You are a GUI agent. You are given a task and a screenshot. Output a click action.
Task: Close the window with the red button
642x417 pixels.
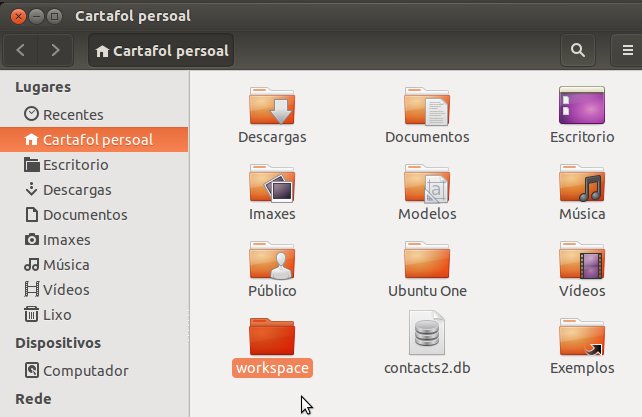[x=18, y=16]
